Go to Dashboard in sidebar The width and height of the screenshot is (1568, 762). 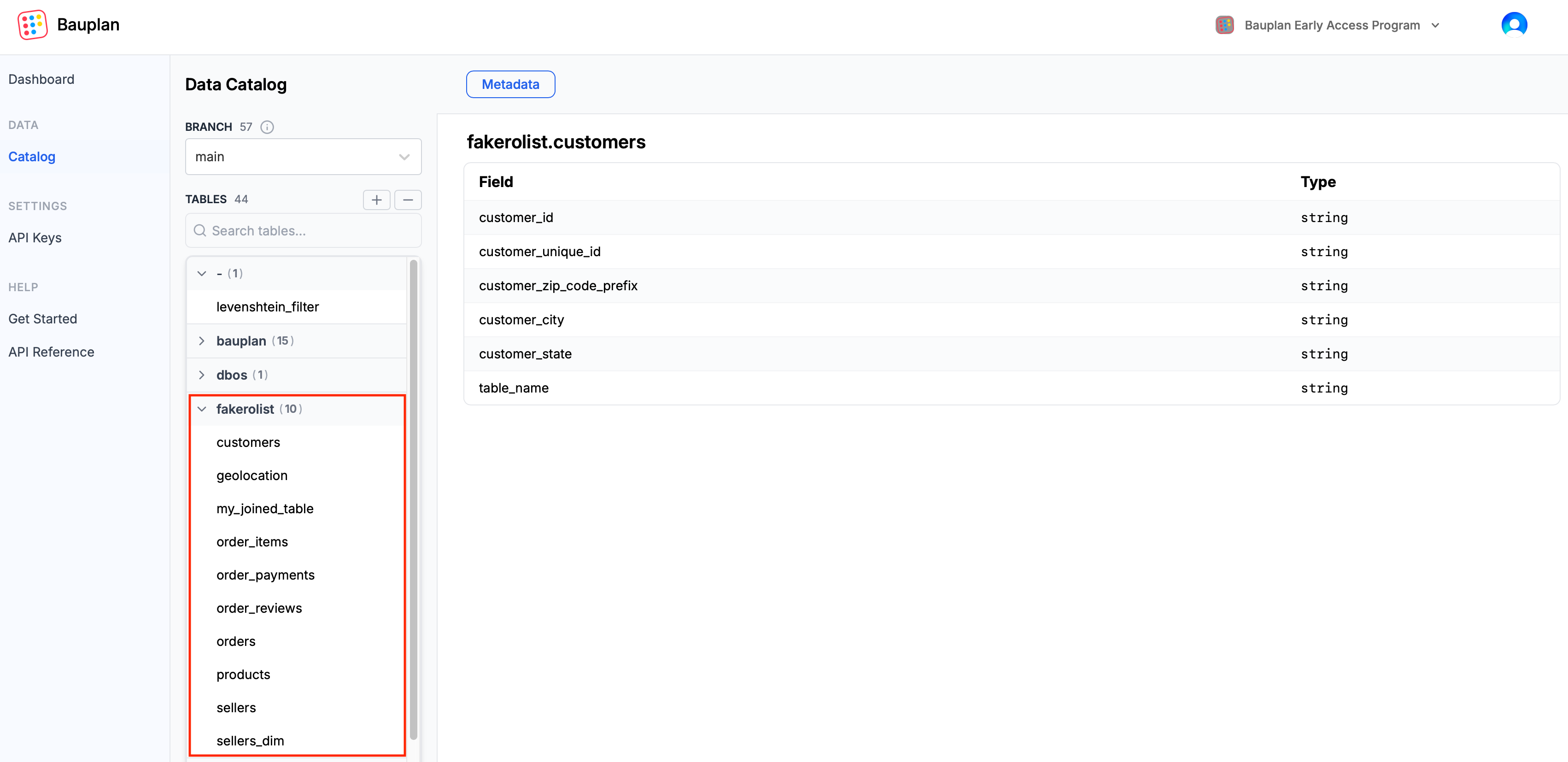coord(41,79)
